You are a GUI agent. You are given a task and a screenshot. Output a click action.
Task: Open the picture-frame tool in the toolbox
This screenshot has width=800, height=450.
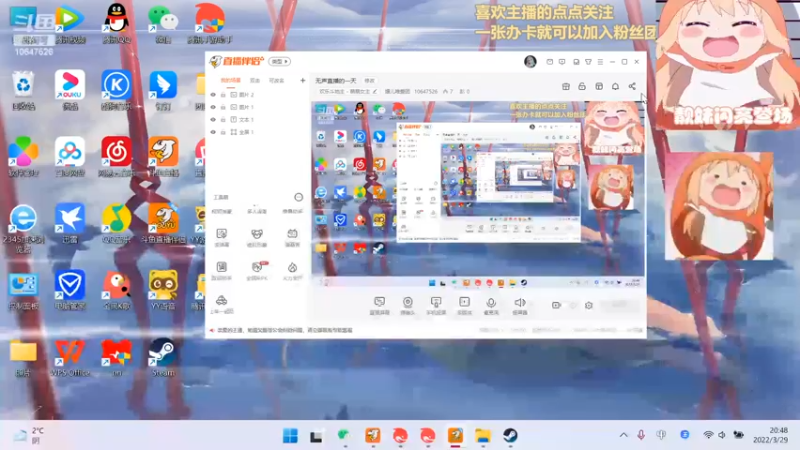[x=221, y=238]
